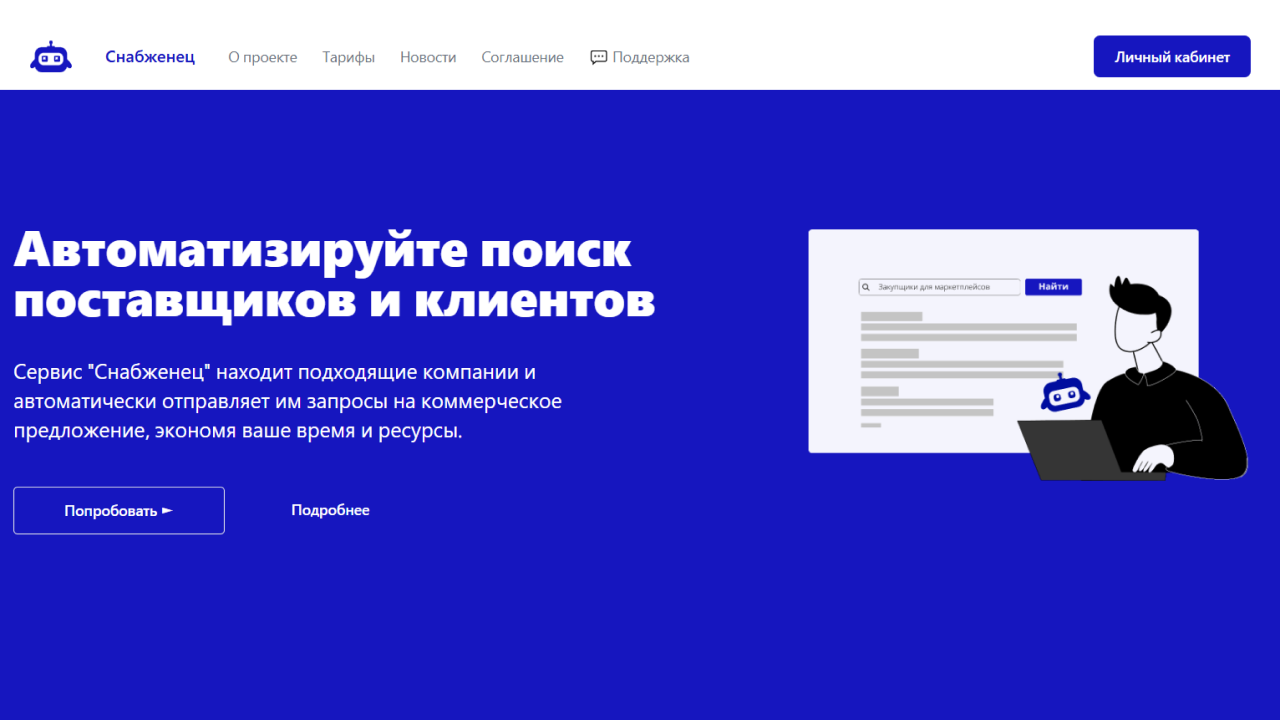
Task: Click the robot badge on the illustrated laptop scene
Action: 1063,394
